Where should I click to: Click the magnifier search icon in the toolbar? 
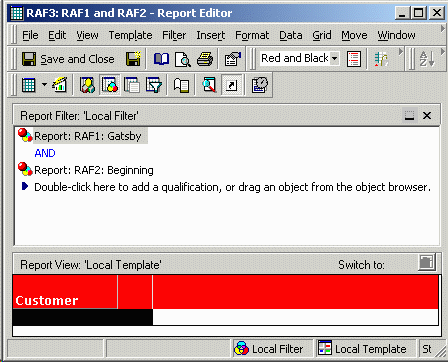tap(209, 85)
